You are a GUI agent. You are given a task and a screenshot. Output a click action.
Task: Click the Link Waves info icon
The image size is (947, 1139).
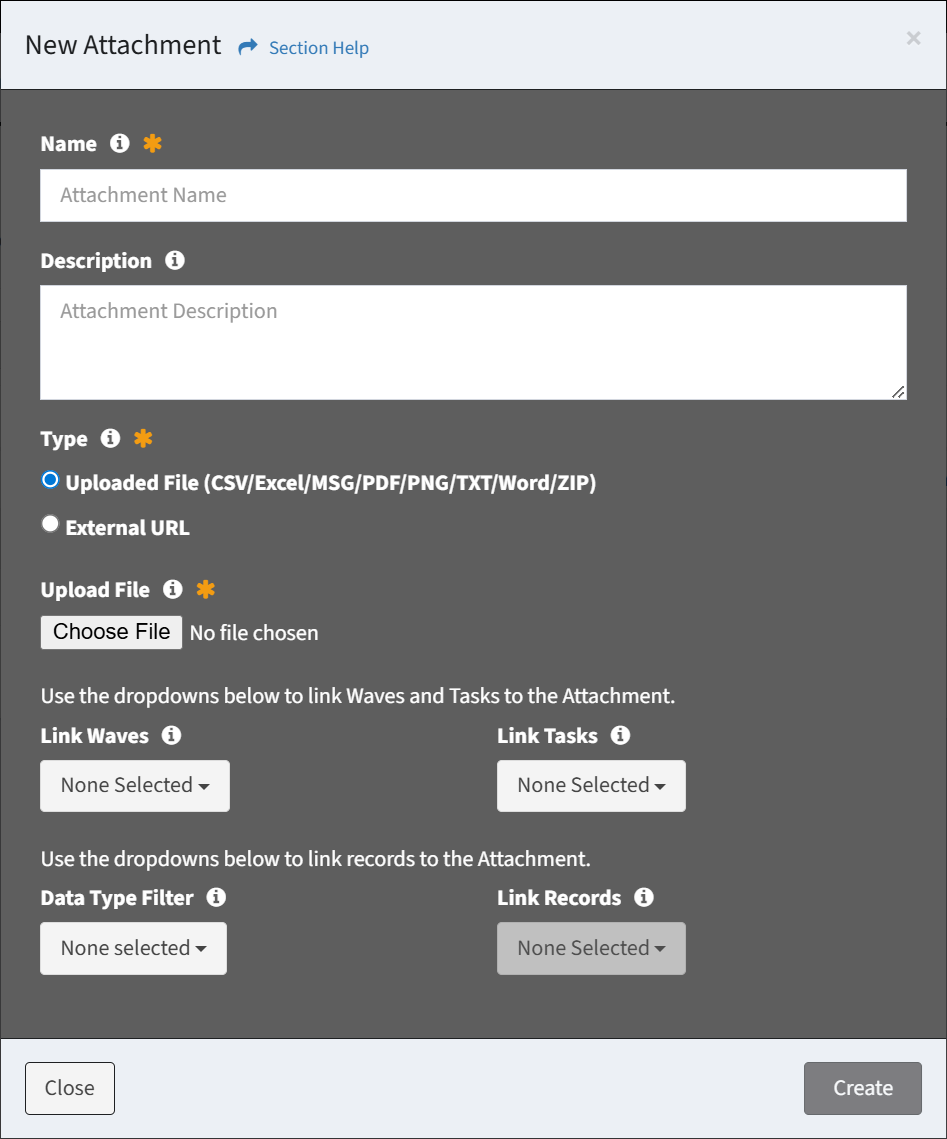pos(171,735)
